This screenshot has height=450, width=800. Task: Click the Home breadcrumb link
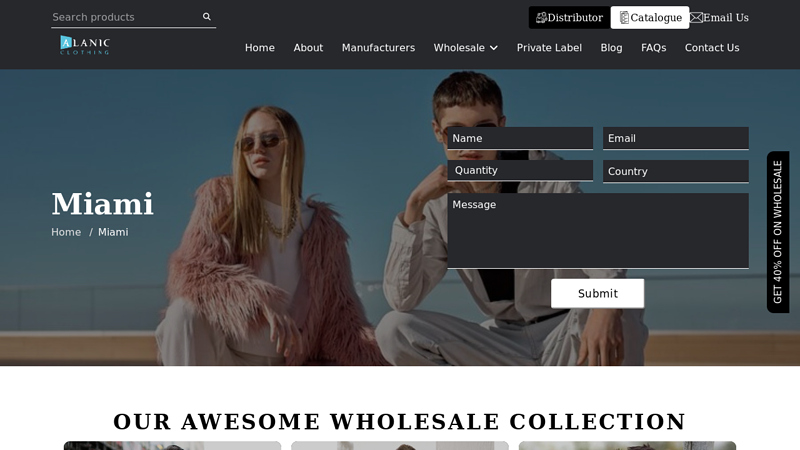[66, 232]
